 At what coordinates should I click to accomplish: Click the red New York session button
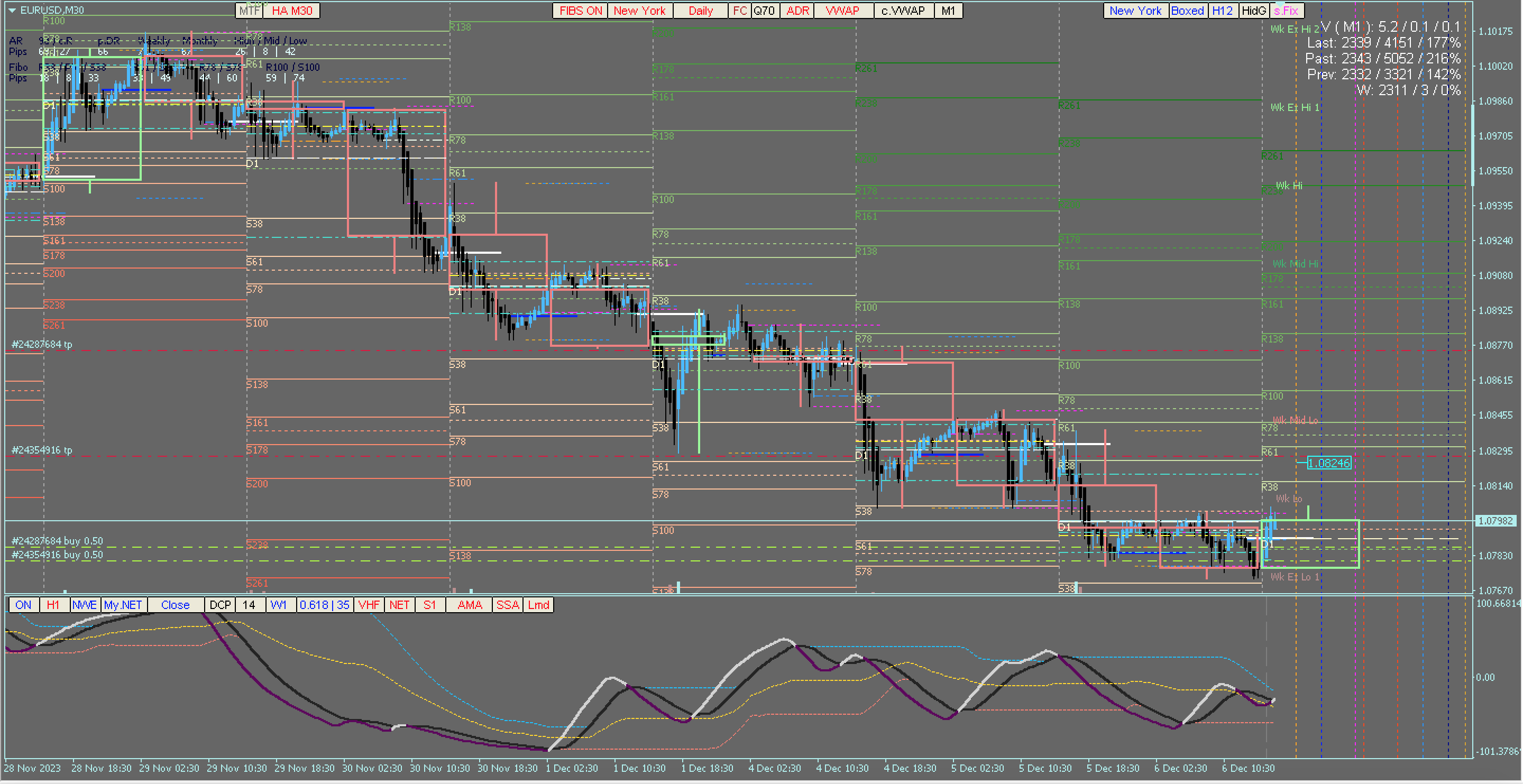639,11
